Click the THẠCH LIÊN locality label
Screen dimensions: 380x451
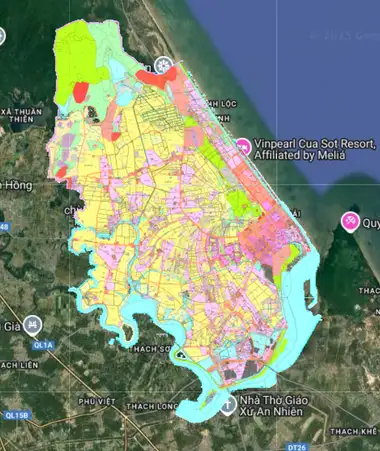(x=19, y=365)
